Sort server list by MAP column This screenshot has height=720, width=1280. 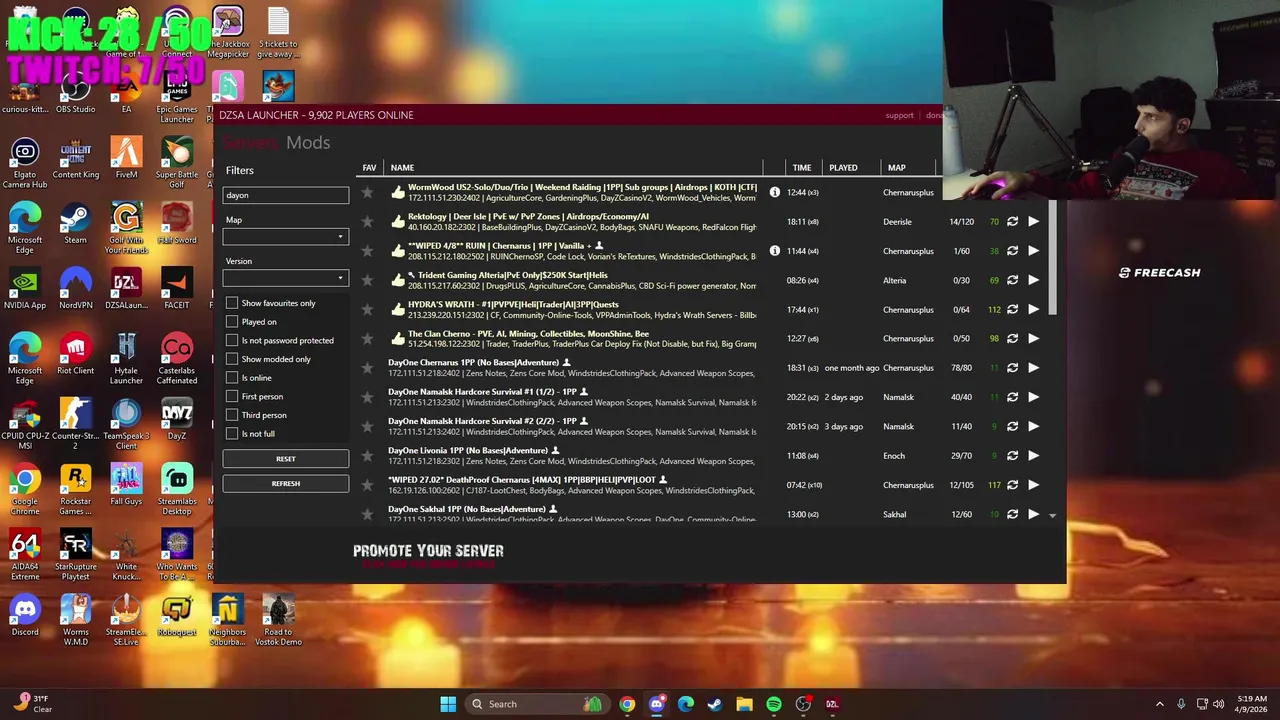coord(897,168)
